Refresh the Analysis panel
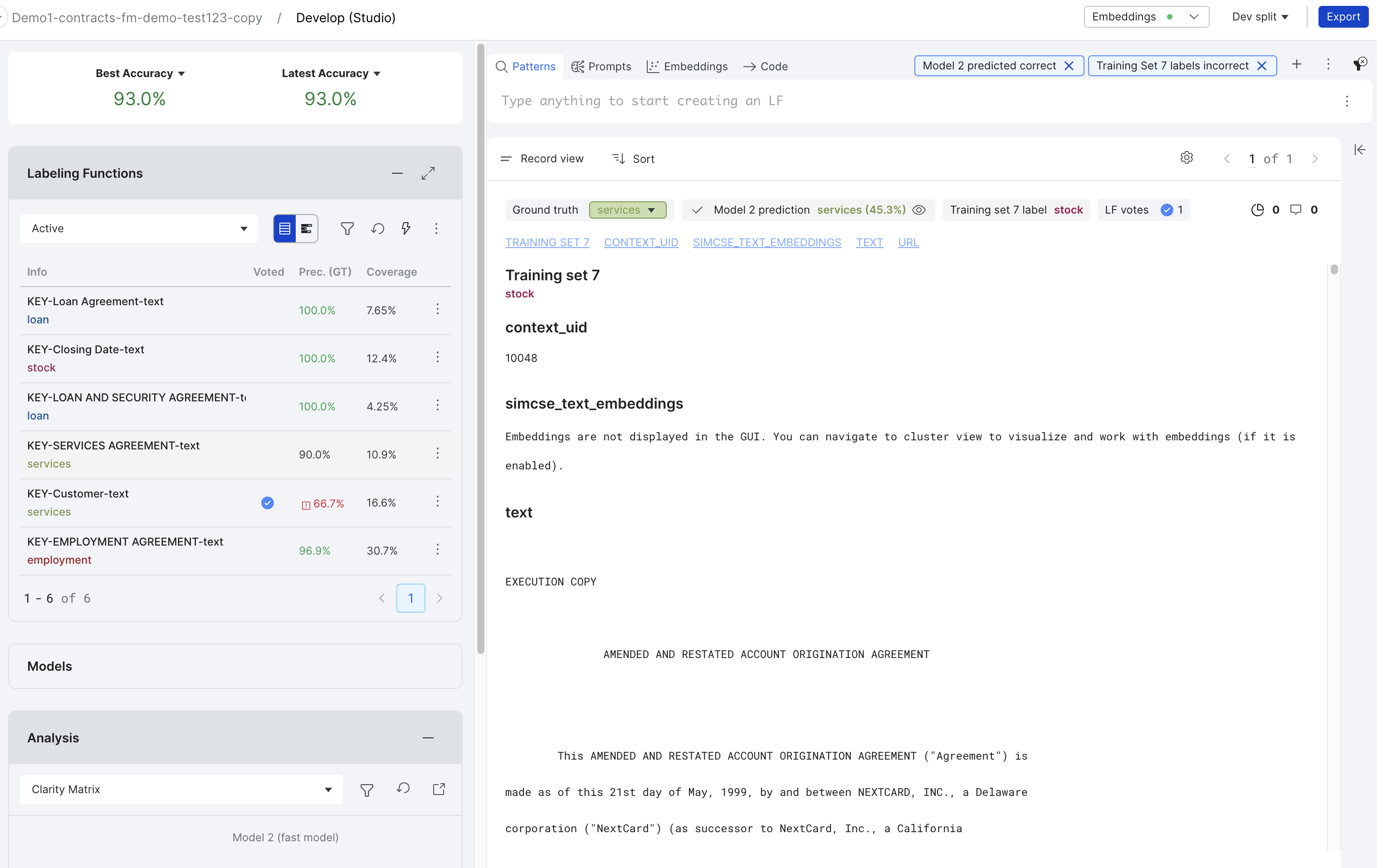 pyautogui.click(x=403, y=789)
